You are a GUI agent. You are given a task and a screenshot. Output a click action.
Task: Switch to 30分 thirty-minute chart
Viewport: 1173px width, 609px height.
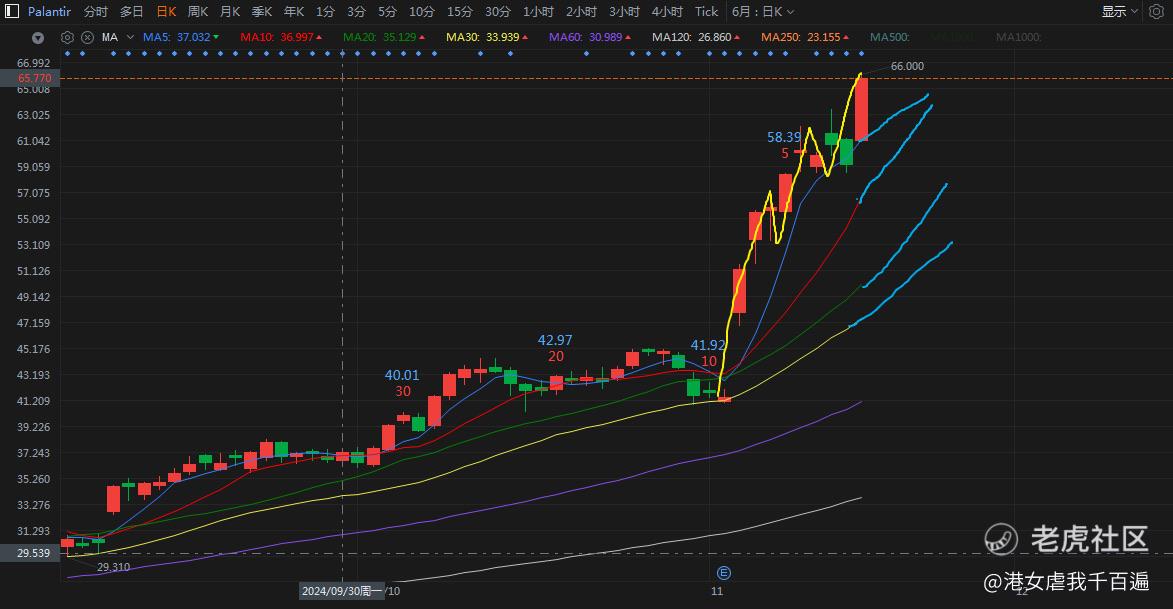click(x=498, y=11)
